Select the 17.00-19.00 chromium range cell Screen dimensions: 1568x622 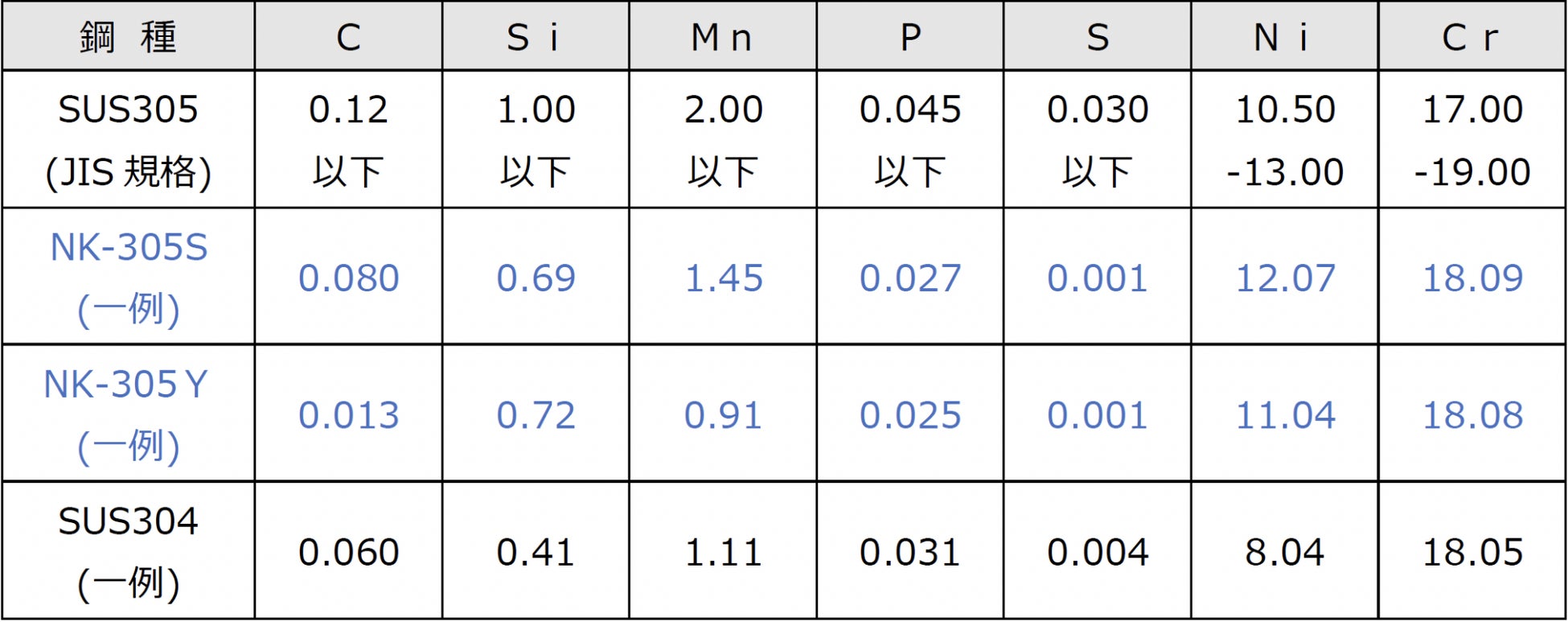(x=1472, y=139)
